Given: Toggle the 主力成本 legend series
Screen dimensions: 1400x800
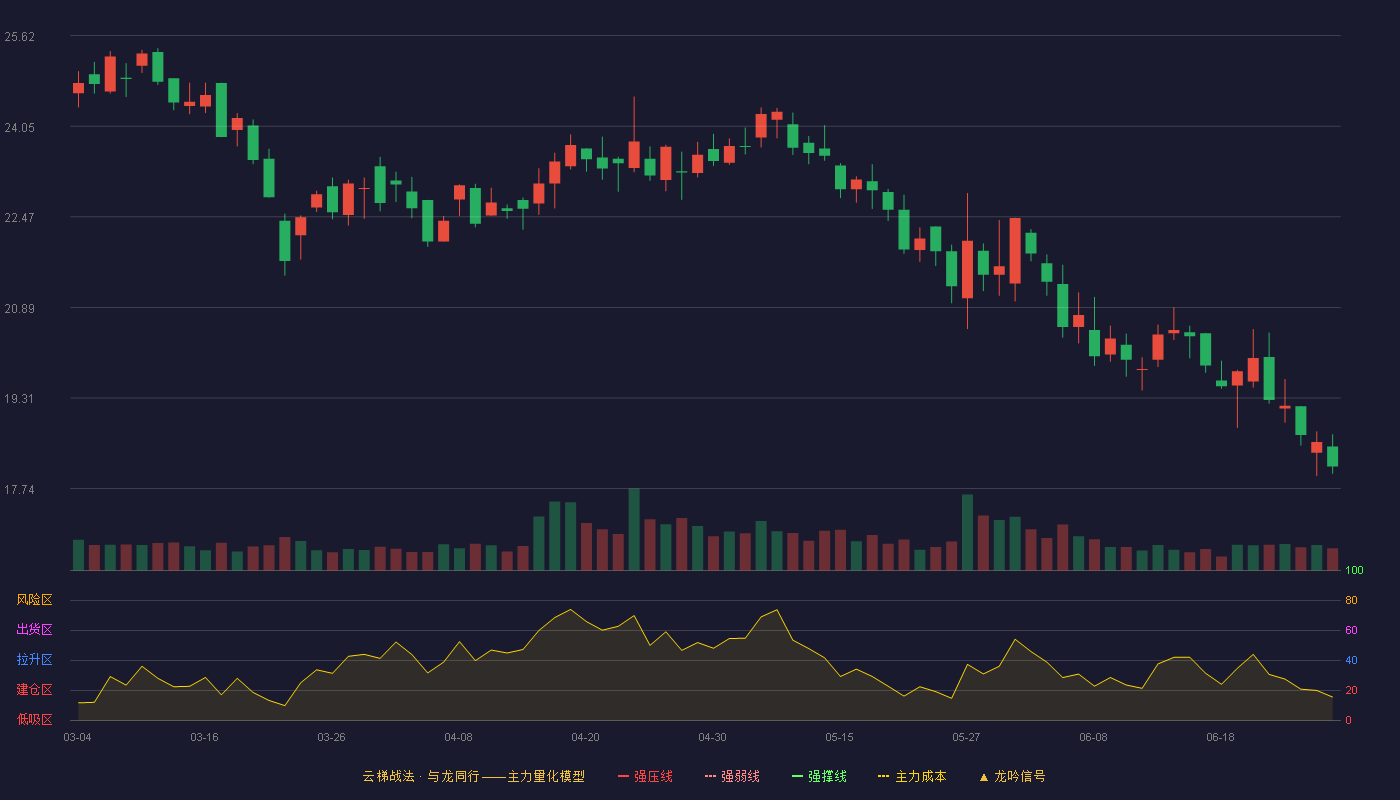Looking at the screenshot, I should [x=912, y=776].
